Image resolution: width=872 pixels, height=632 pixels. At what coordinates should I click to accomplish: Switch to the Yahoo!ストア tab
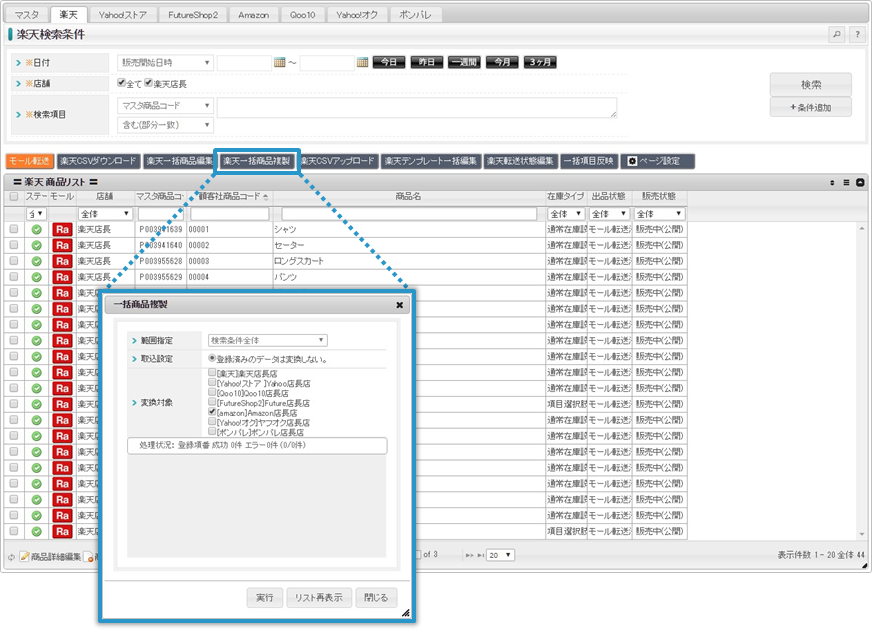pyautogui.click(x=122, y=15)
